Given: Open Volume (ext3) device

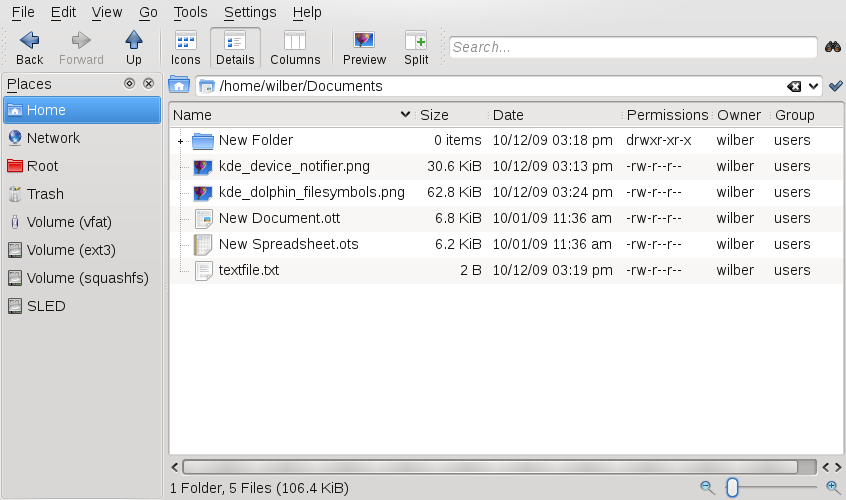Looking at the screenshot, I should [x=82, y=250].
